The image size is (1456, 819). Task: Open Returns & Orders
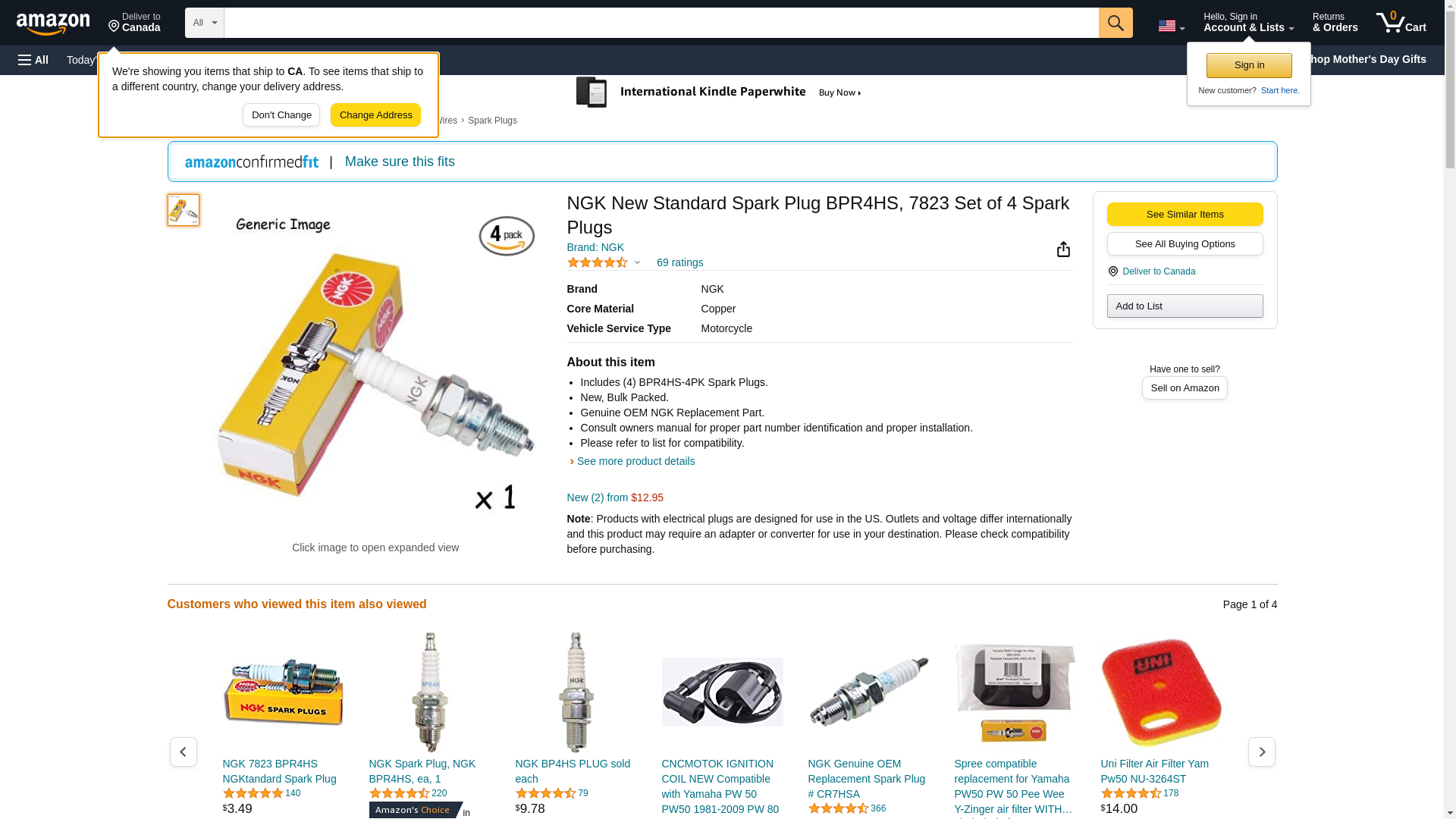[x=1335, y=23]
